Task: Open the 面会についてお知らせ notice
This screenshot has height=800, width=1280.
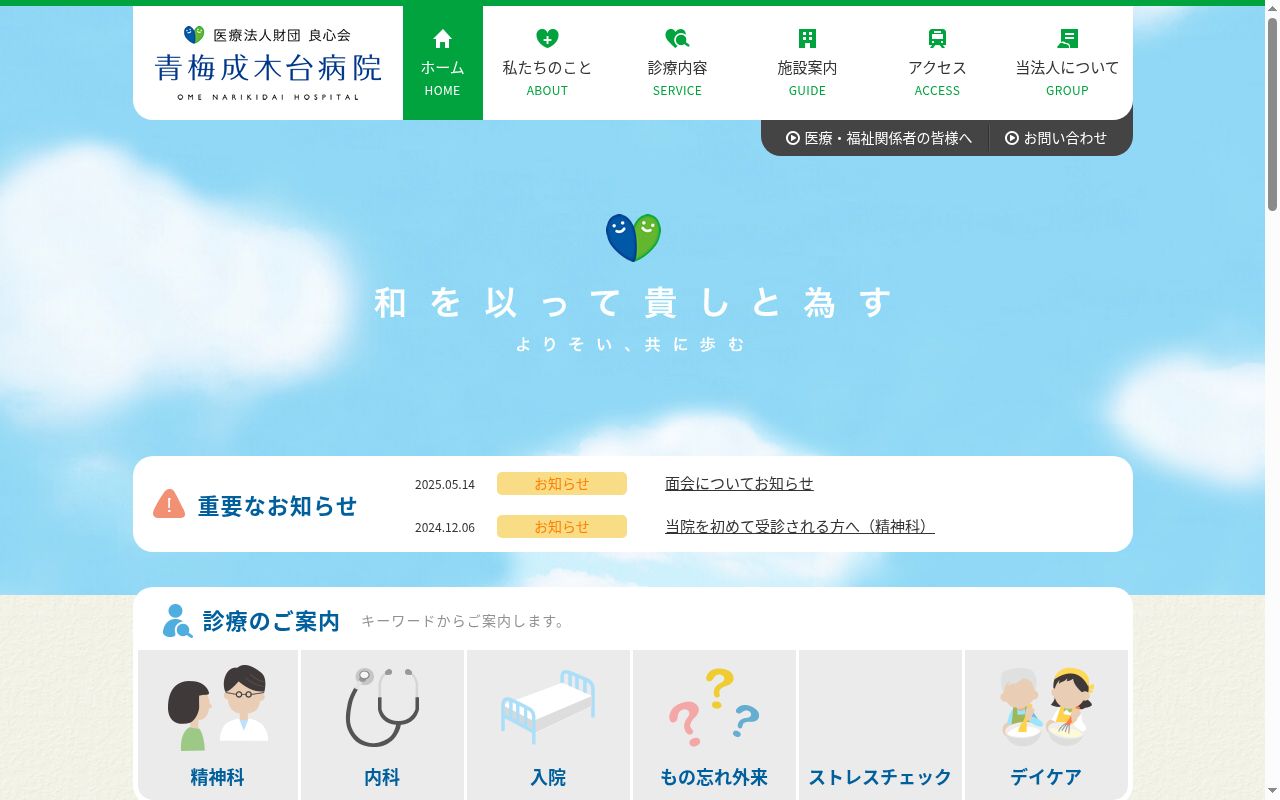Action: (x=739, y=483)
